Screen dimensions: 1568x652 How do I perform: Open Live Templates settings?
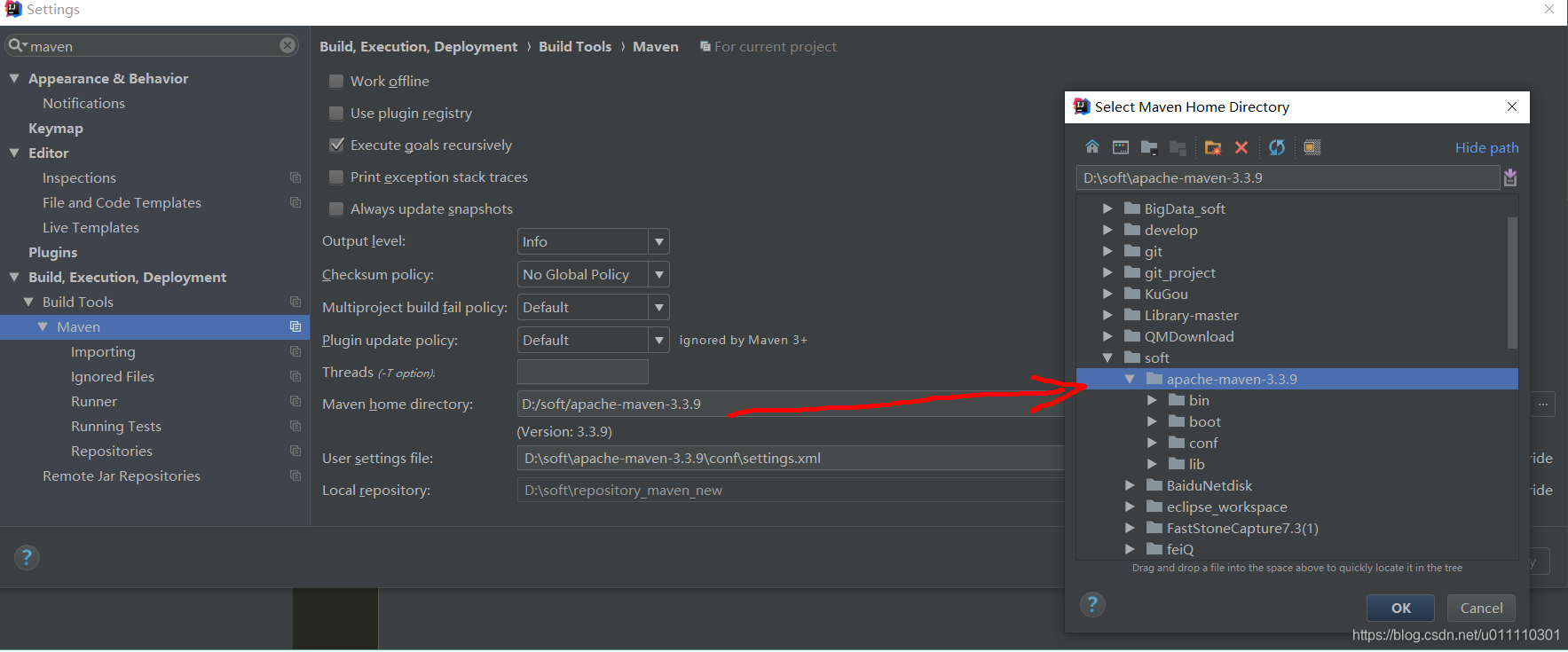(91, 227)
